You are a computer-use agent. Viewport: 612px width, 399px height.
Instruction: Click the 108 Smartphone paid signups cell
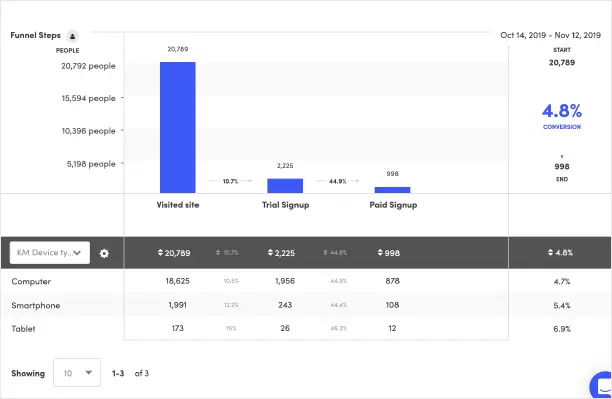point(392,305)
